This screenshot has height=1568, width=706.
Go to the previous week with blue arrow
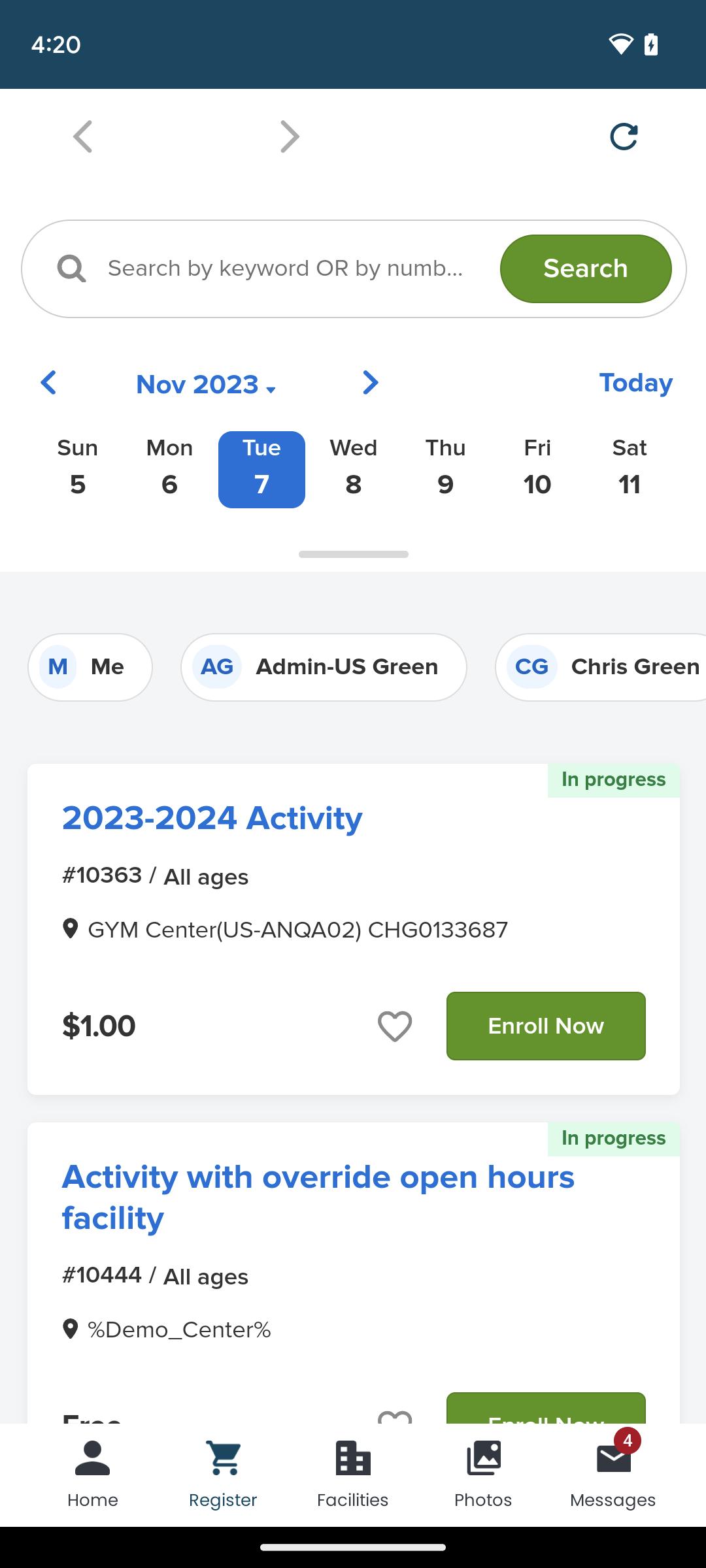(49, 383)
